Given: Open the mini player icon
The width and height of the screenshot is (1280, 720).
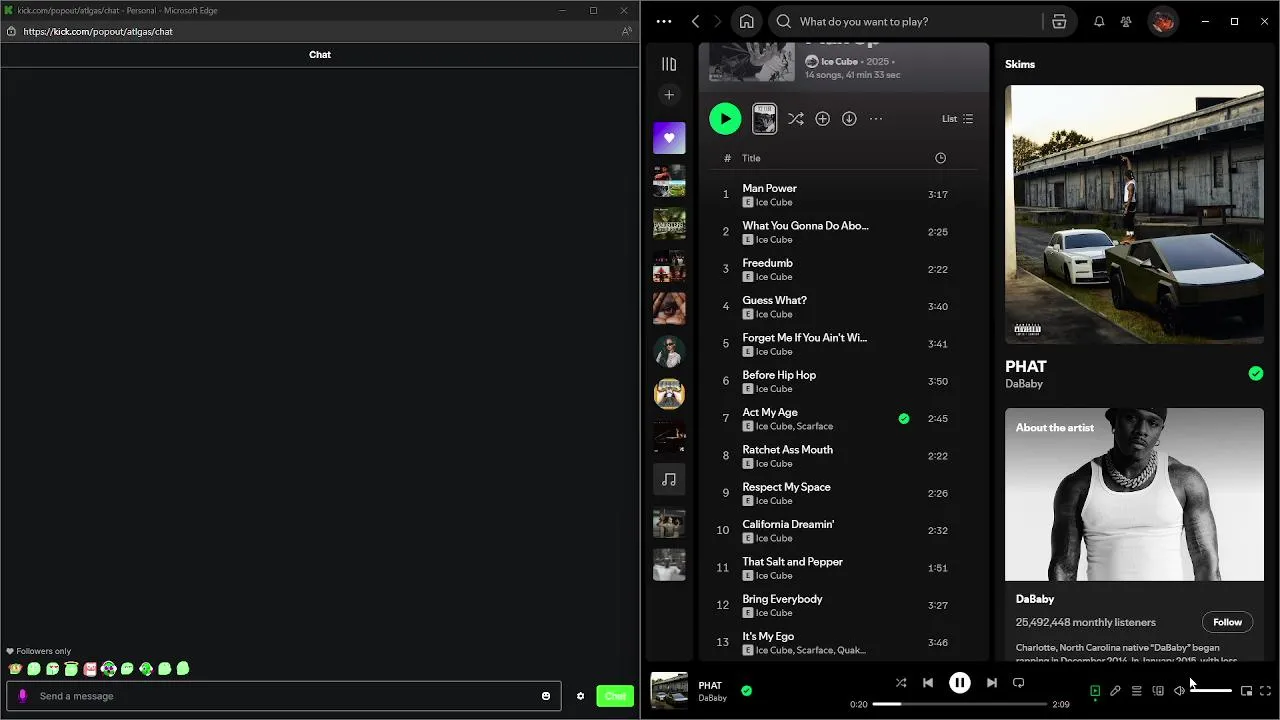Looking at the screenshot, I should [1246, 691].
